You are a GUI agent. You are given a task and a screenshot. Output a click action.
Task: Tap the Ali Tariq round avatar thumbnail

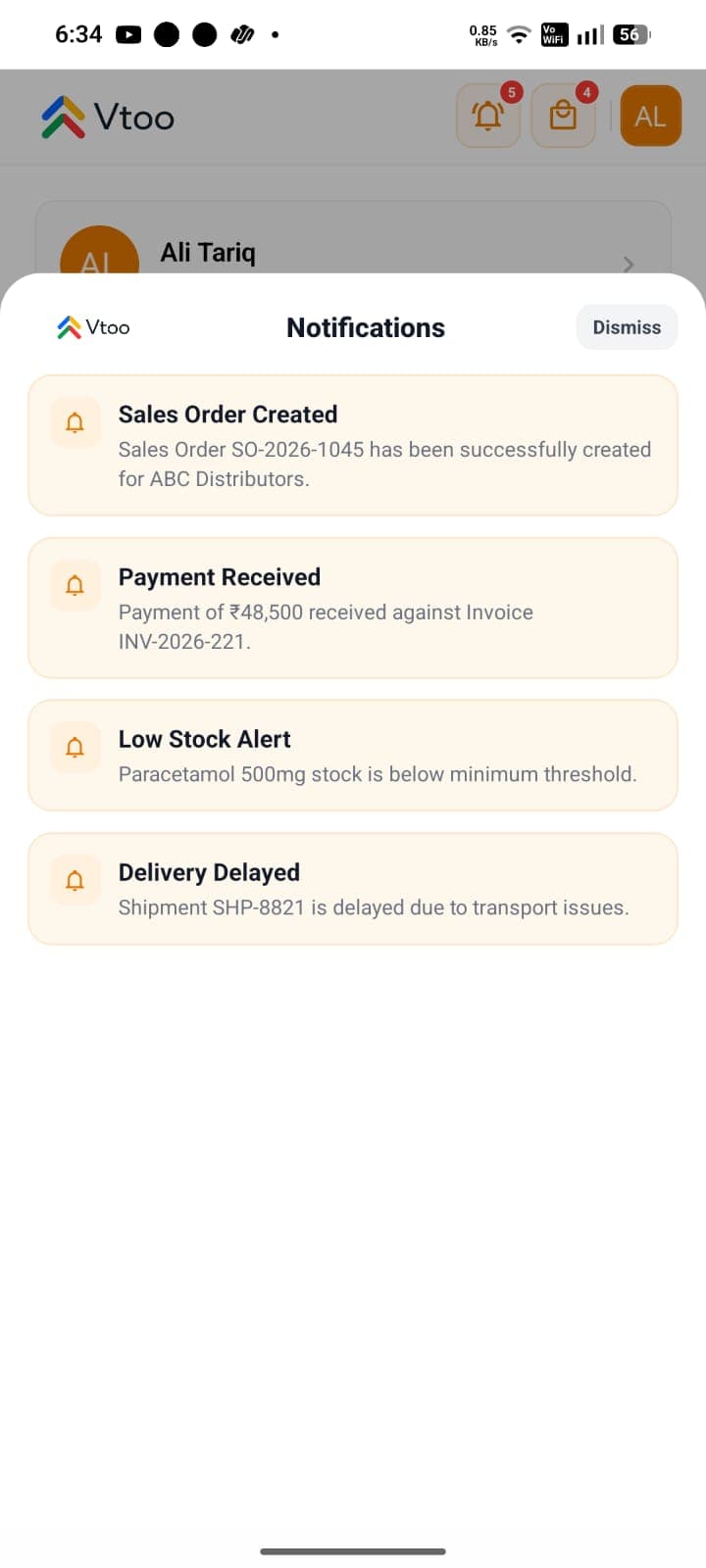99,251
